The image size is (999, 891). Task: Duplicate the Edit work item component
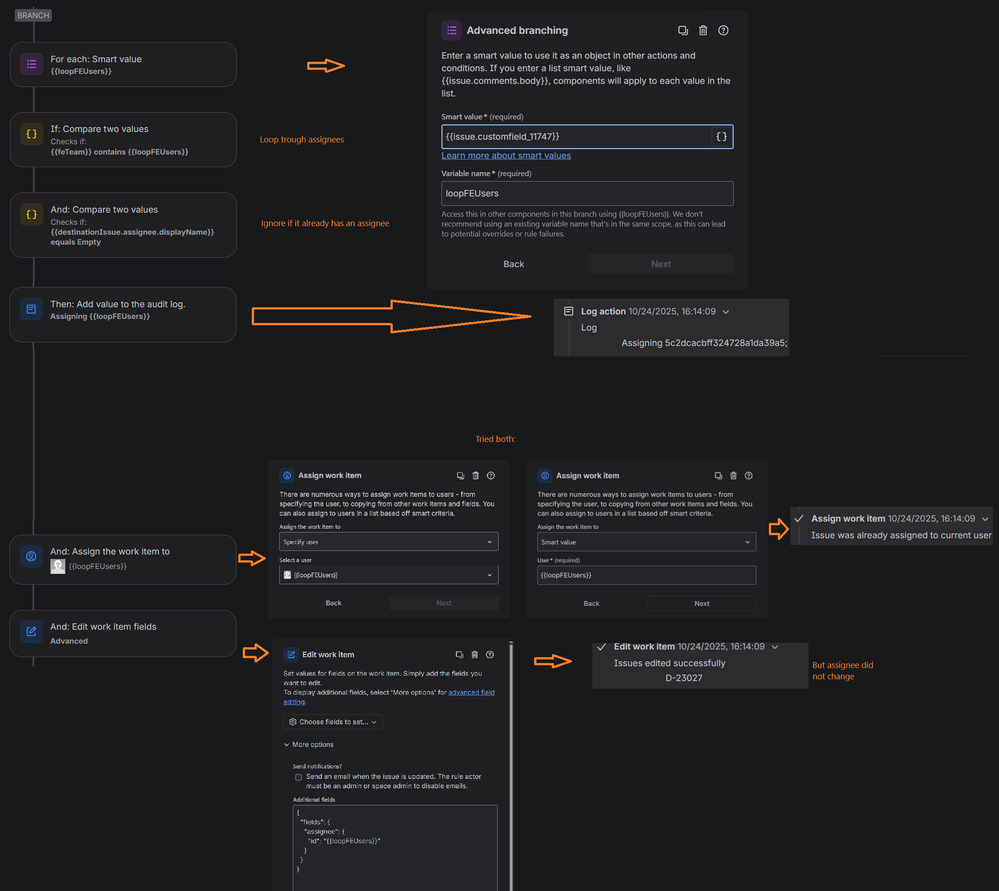pyautogui.click(x=459, y=655)
